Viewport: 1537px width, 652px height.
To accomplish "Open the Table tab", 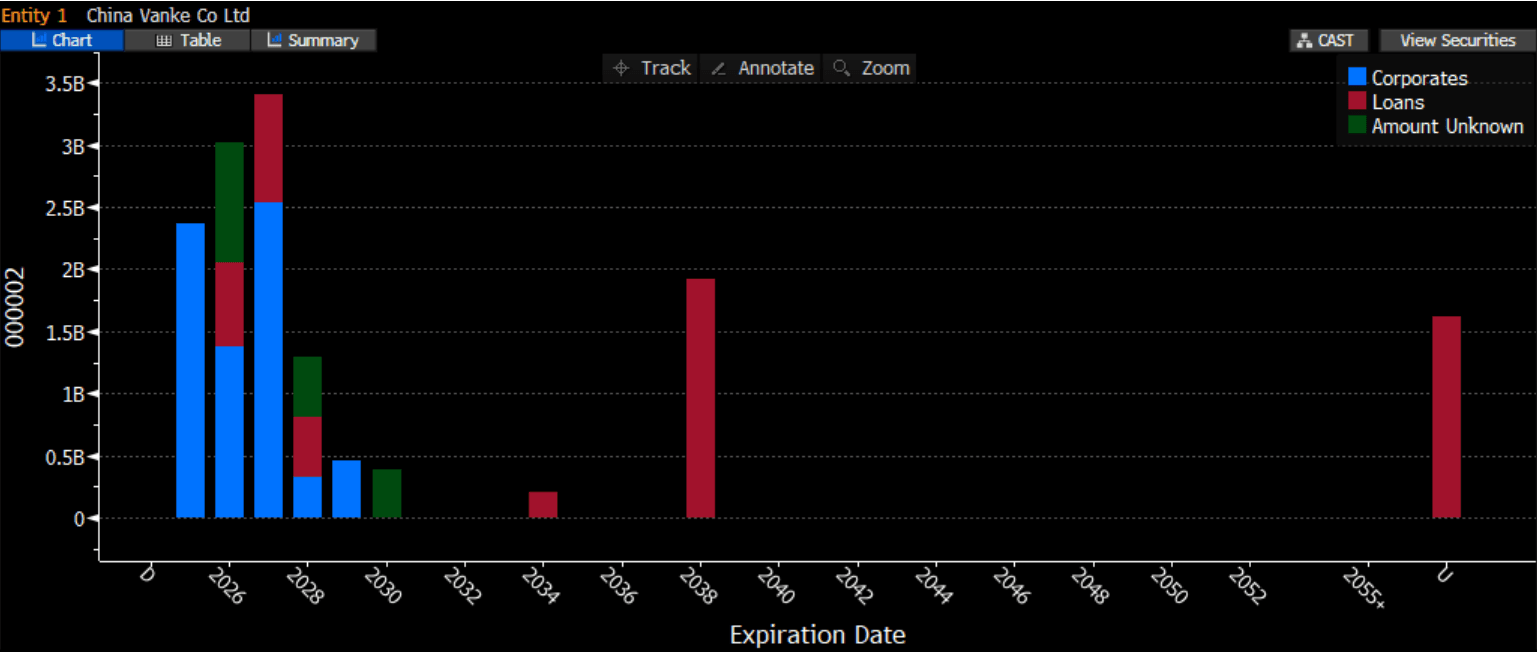I will point(188,40).
